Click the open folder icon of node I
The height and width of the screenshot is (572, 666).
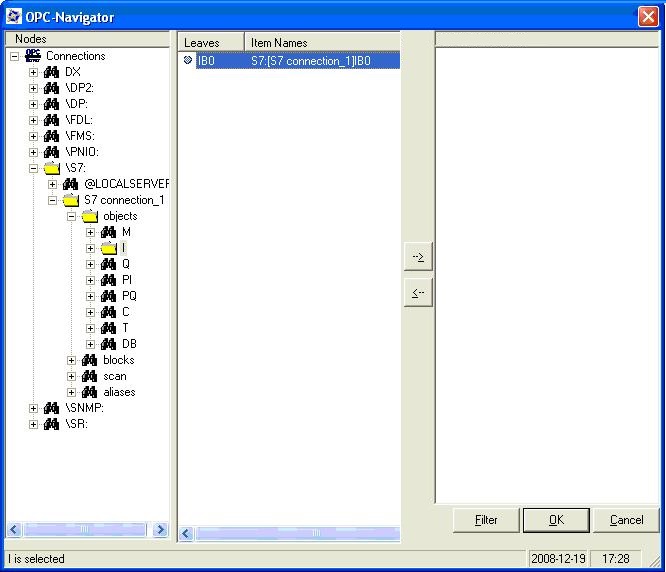pos(109,248)
